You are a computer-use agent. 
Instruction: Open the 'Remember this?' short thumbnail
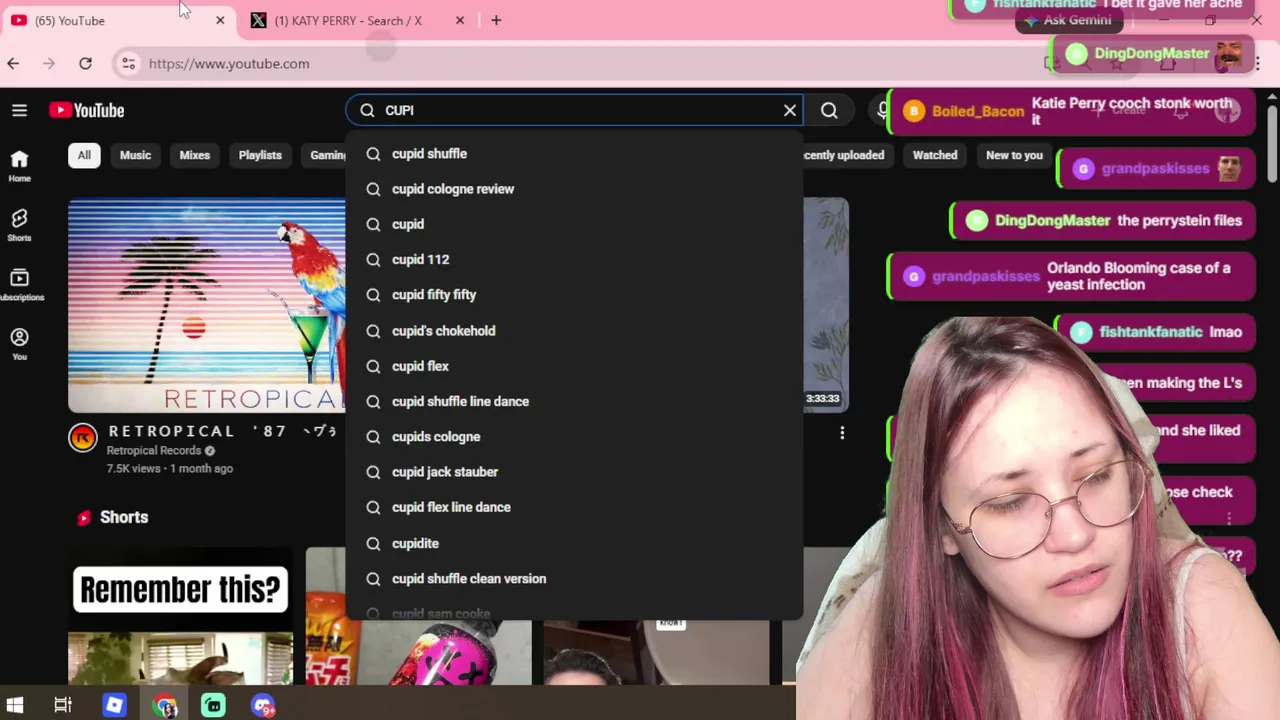181,616
